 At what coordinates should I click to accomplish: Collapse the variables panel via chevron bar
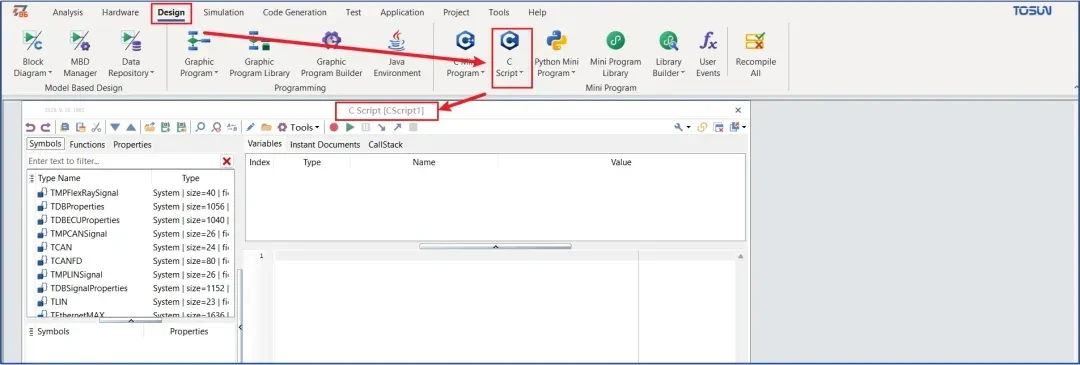(x=495, y=246)
